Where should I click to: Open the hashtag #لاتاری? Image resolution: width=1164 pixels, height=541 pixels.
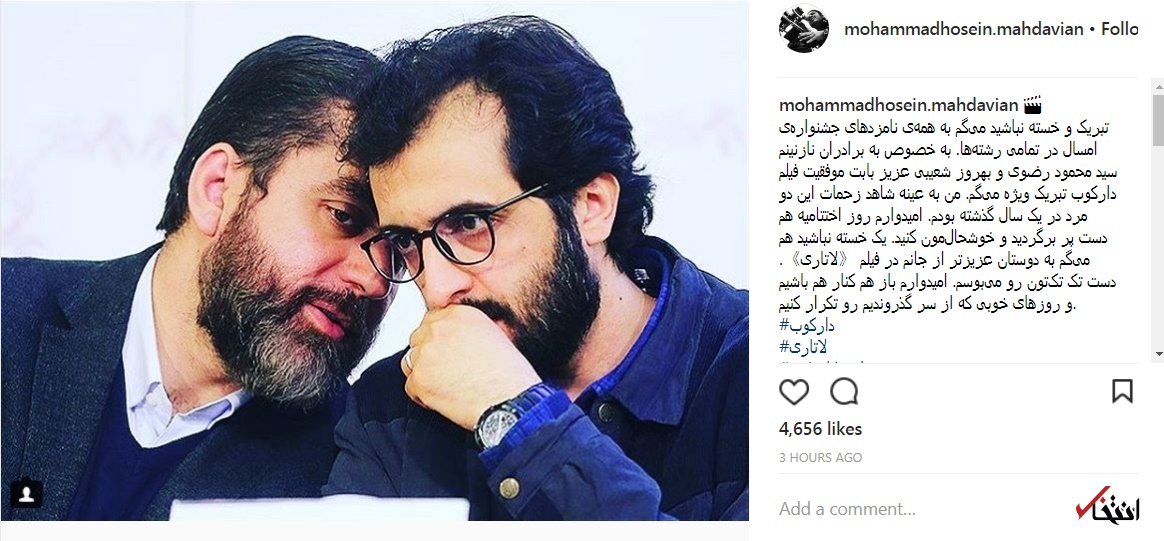coord(803,346)
